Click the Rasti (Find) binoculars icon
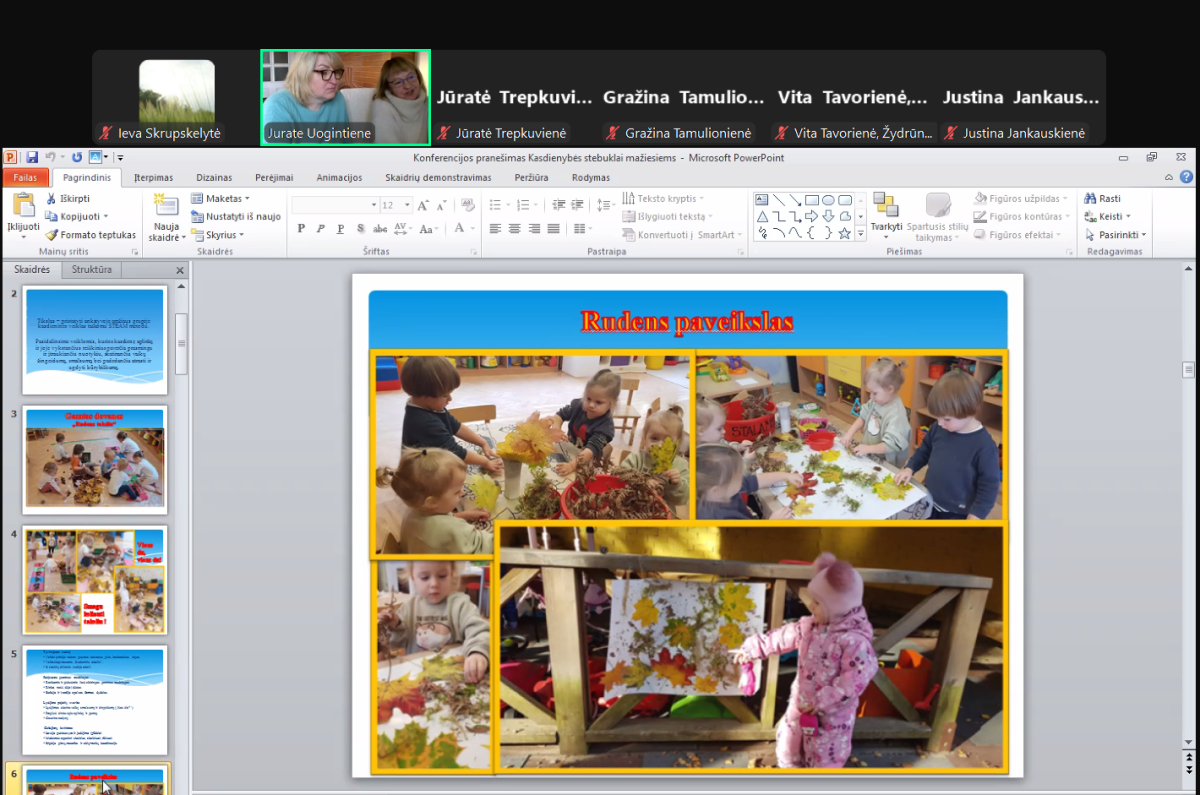Viewport: 1200px width, 795px height. click(x=1091, y=199)
